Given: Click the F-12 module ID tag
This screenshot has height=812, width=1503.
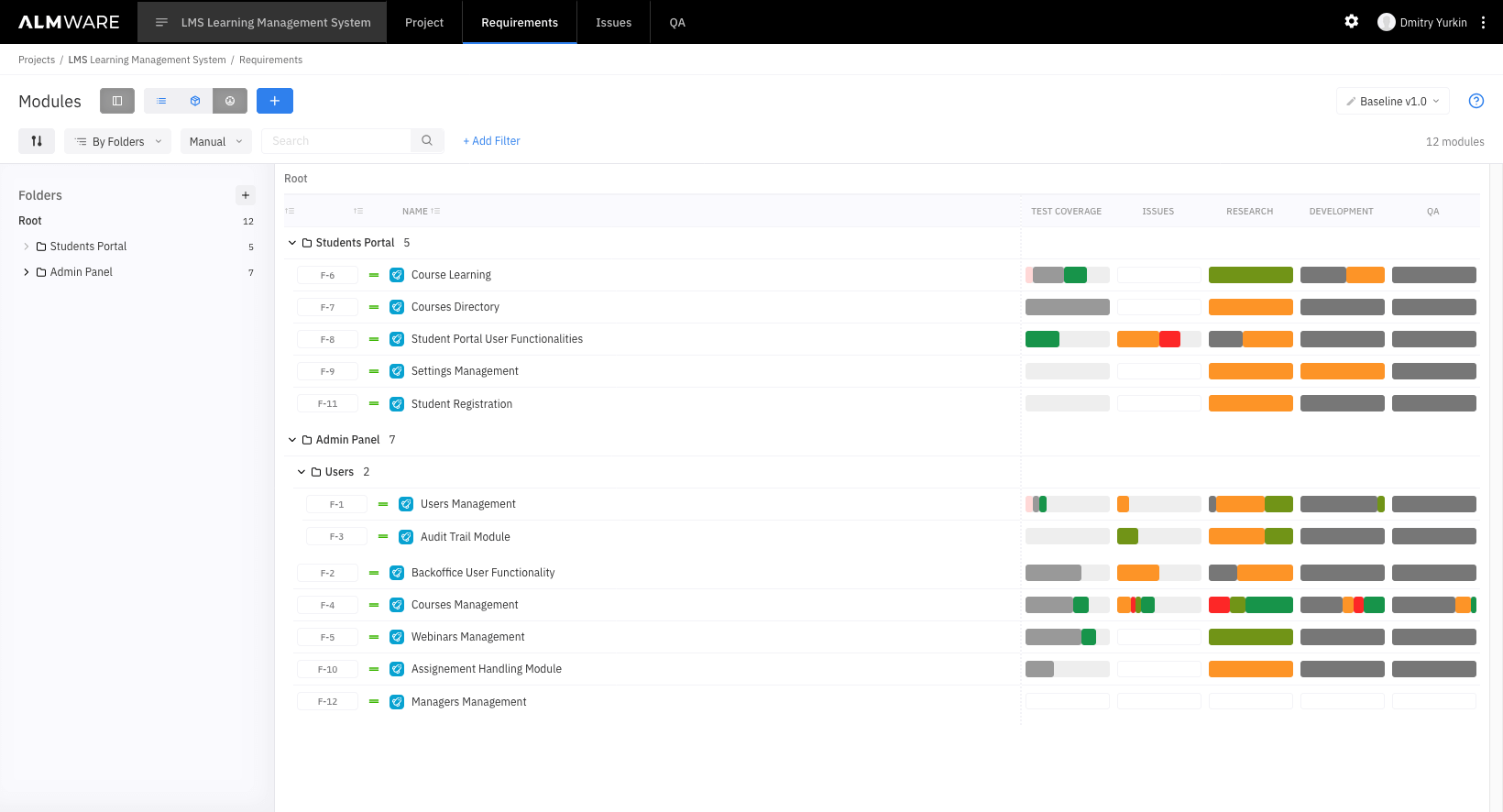Looking at the screenshot, I should 327,702.
